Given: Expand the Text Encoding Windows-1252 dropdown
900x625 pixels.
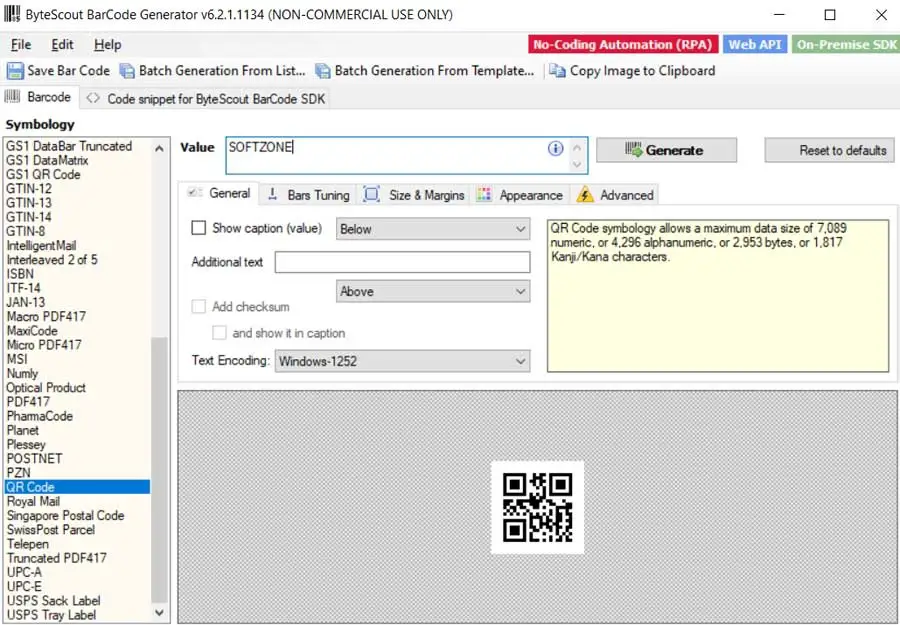Looking at the screenshot, I should click(402, 361).
